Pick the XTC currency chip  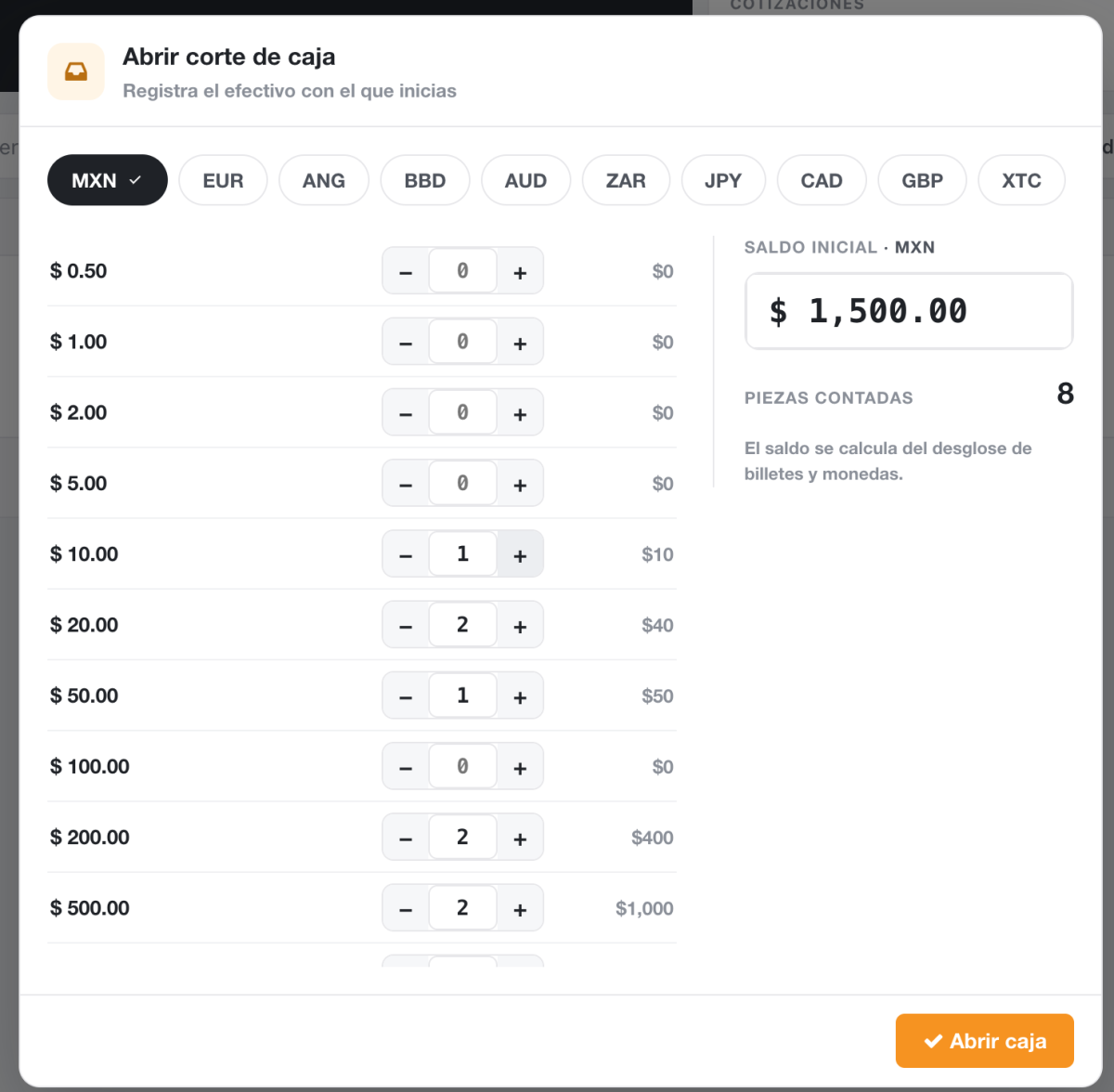click(x=1021, y=180)
